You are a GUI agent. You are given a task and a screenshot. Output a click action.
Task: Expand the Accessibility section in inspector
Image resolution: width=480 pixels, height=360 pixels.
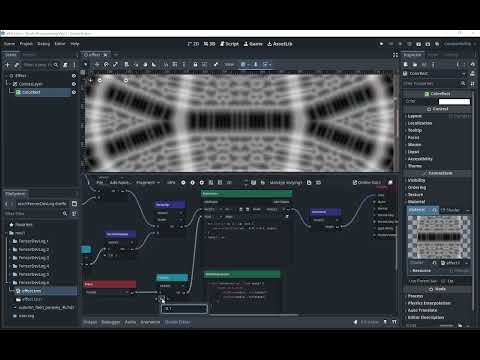(420, 159)
